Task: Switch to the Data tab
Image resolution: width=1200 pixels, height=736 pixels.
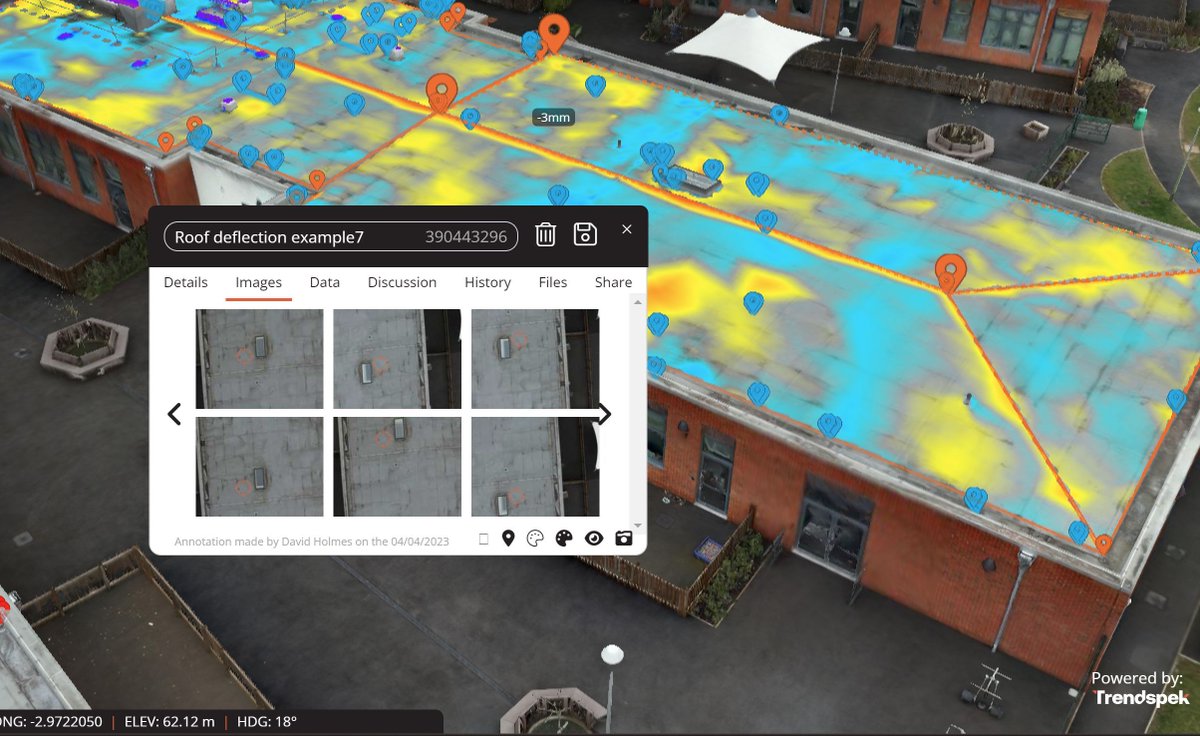Action: [325, 282]
